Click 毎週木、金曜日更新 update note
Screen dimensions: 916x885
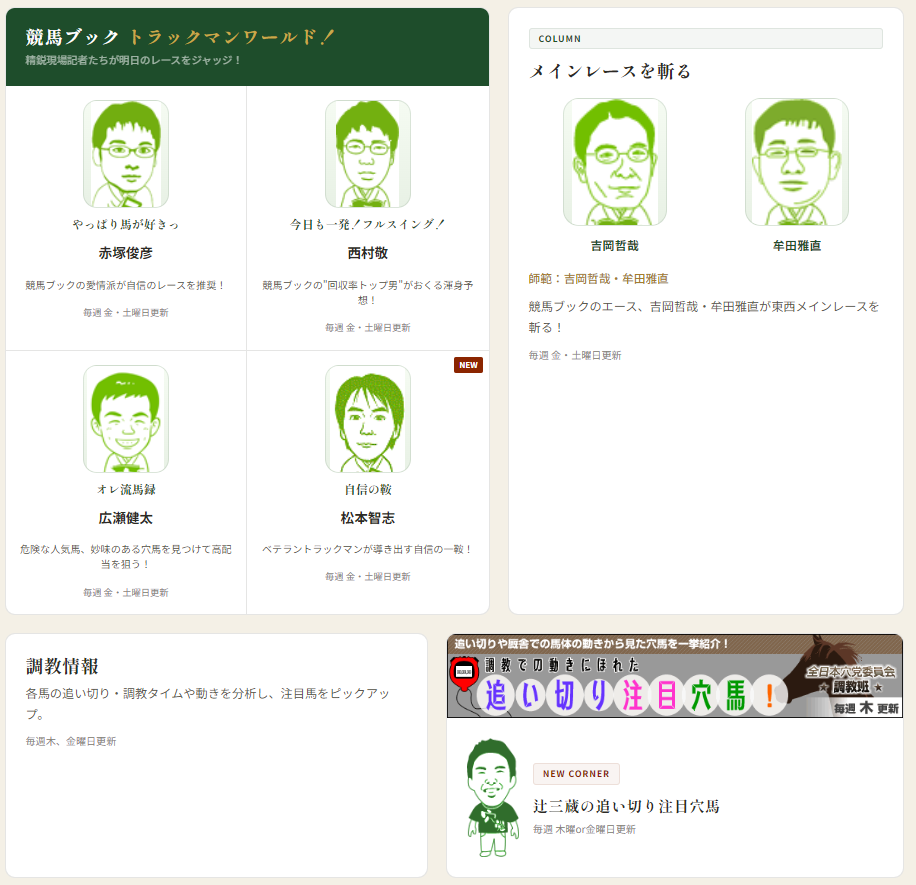pyautogui.click(x=71, y=741)
